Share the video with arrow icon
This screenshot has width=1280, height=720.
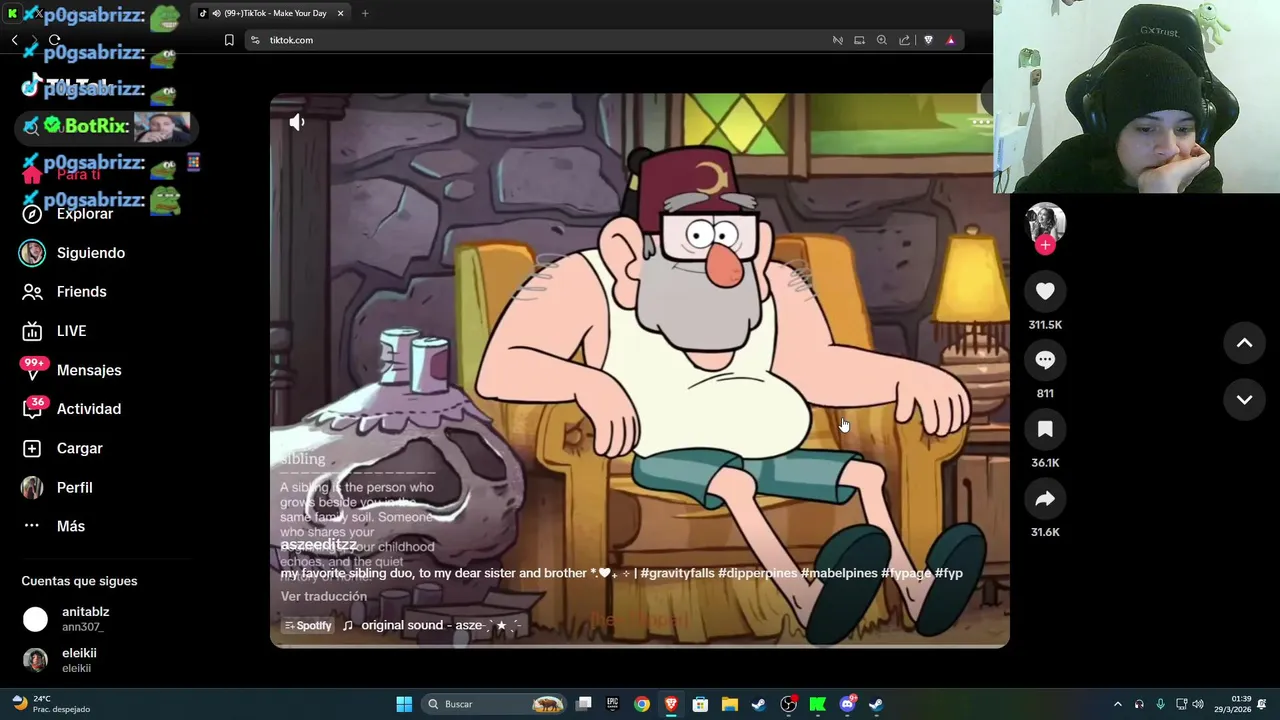pyautogui.click(x=1045, y=499)
